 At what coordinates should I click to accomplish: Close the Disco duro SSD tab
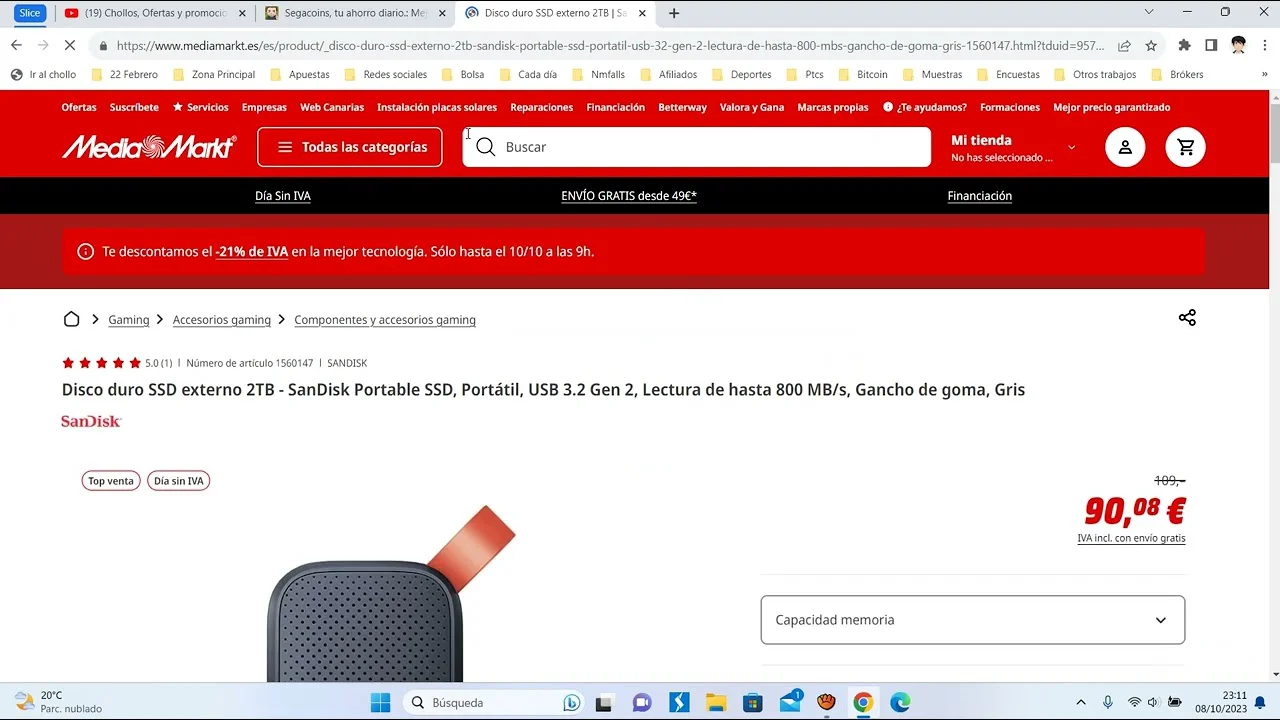pyautogui.click(x=642, y=13)
